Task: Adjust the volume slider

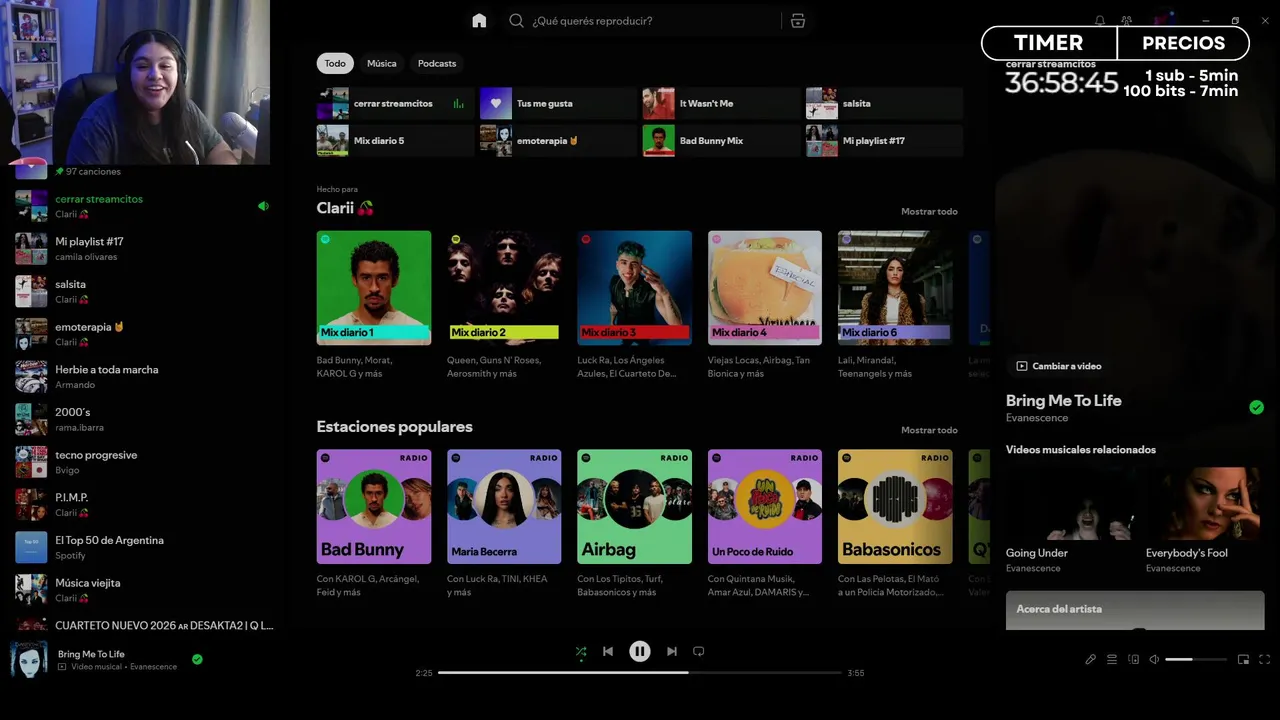Action: (1196, 659)
